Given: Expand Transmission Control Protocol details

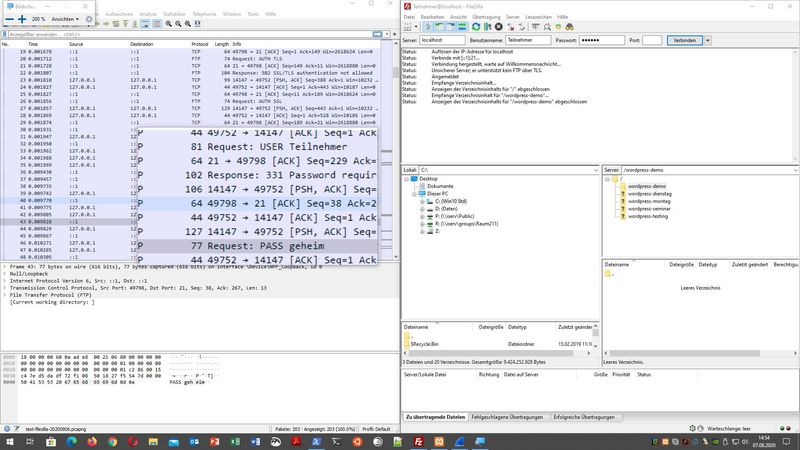Looking at the screenshot, I should click(x=5, y=288).
